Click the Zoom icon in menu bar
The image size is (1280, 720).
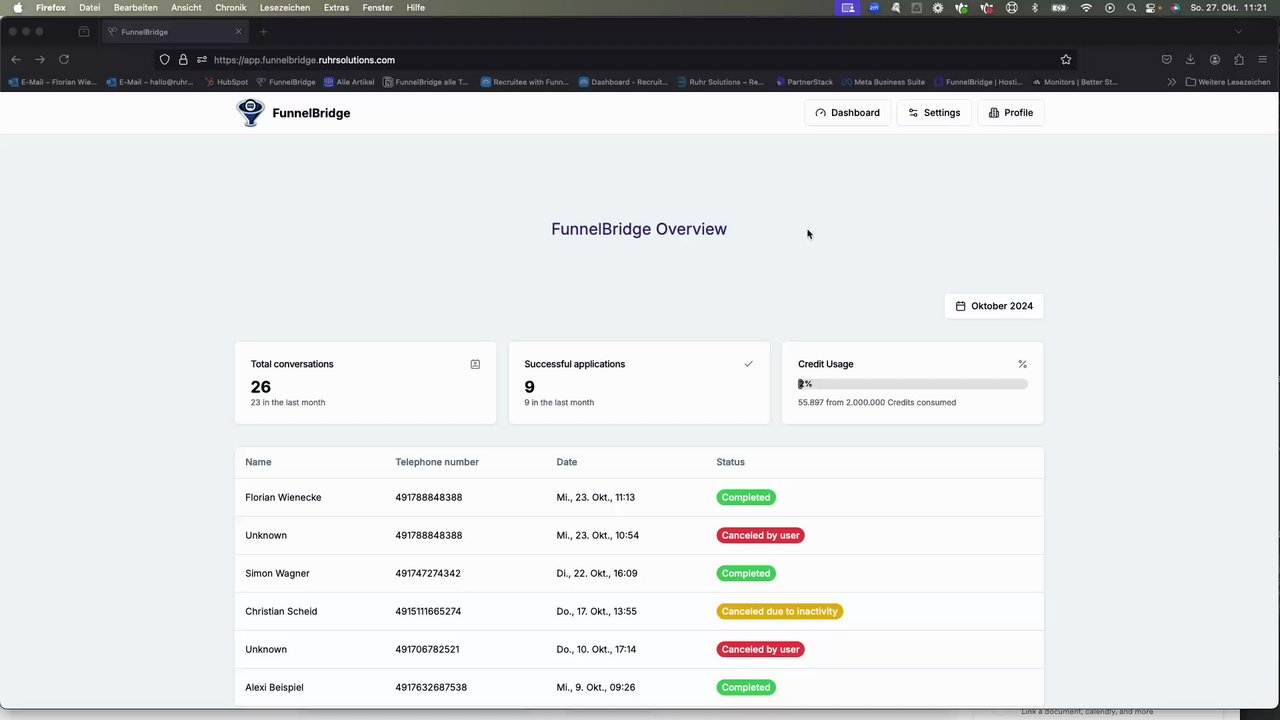coord(874,8)
